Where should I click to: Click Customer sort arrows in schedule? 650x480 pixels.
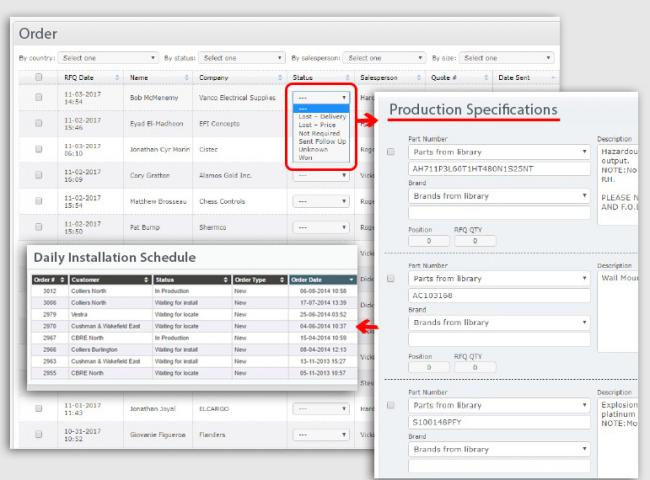146,280
